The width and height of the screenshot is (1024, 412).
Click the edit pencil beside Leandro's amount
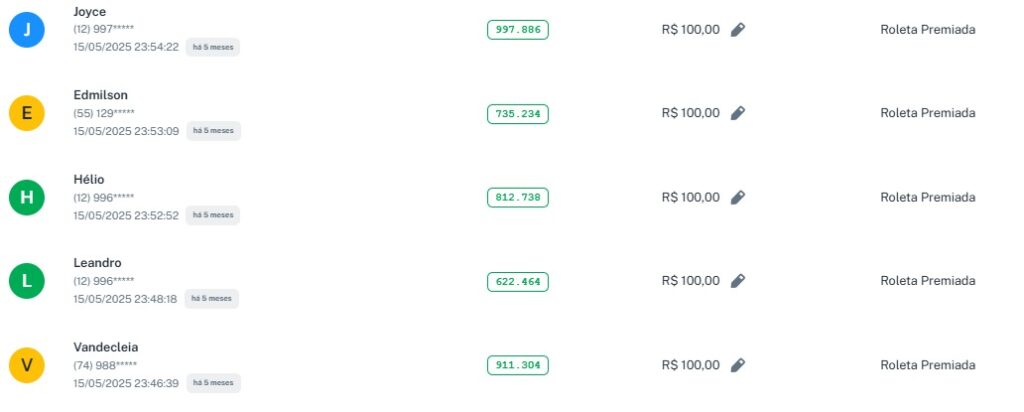(738, 281)
